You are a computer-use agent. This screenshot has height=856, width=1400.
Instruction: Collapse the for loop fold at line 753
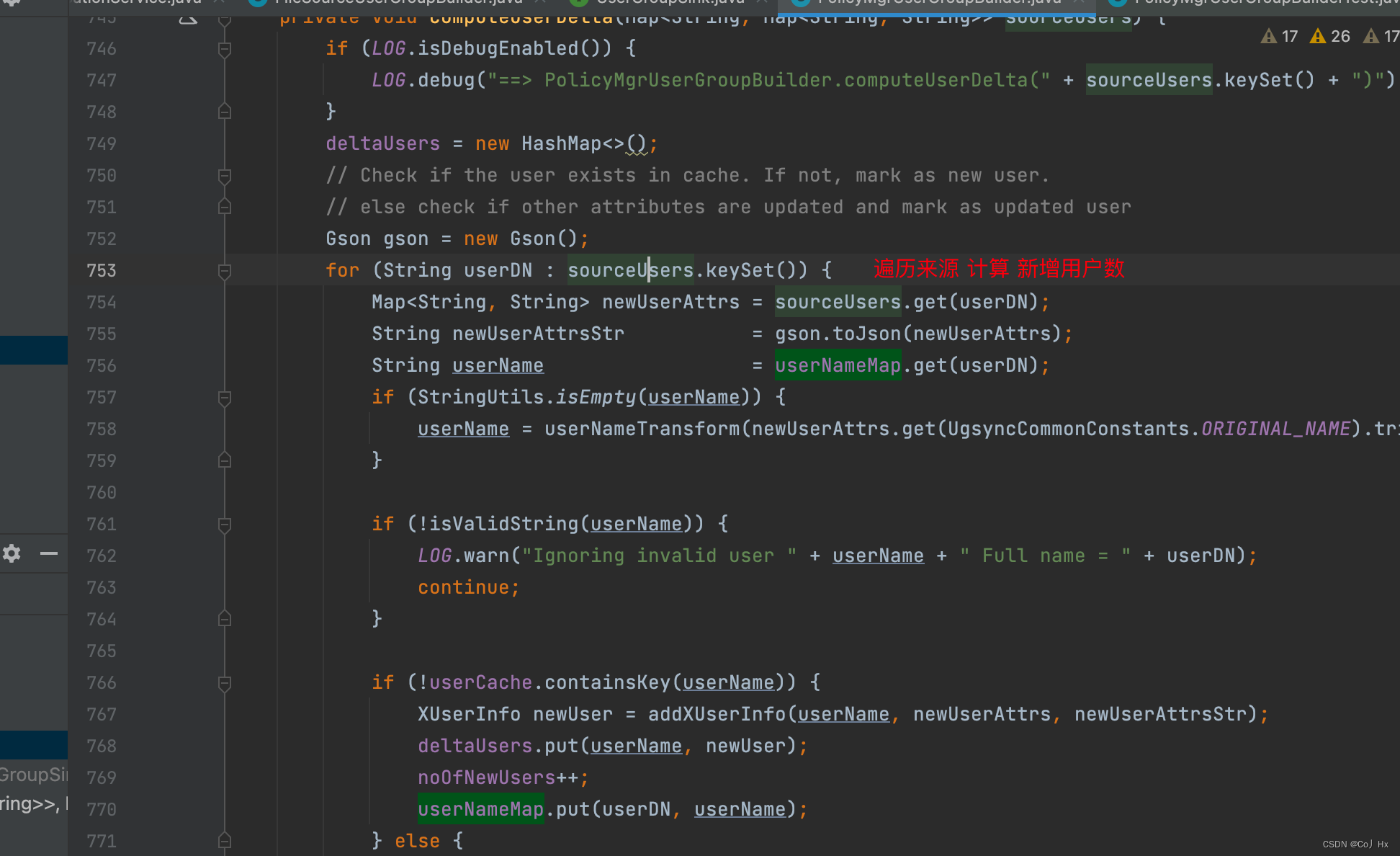pos(225,271)
